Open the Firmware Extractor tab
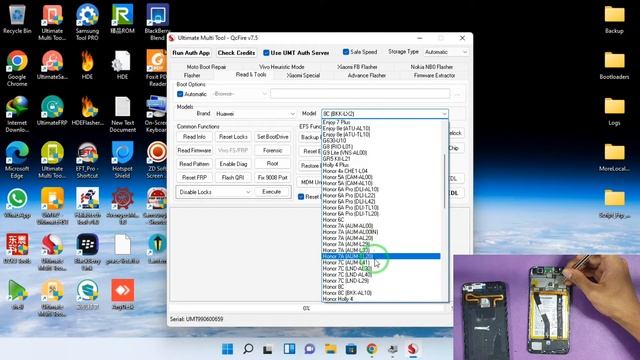The image size is (640, 360). (434, 76)
